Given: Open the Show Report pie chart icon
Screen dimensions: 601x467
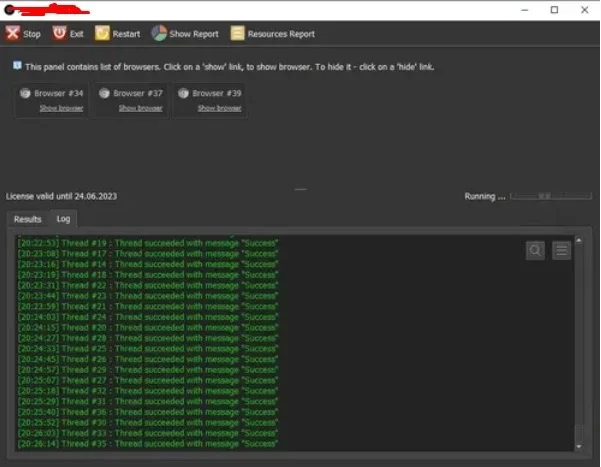Looking at the screenshot, I should [159, 33].
